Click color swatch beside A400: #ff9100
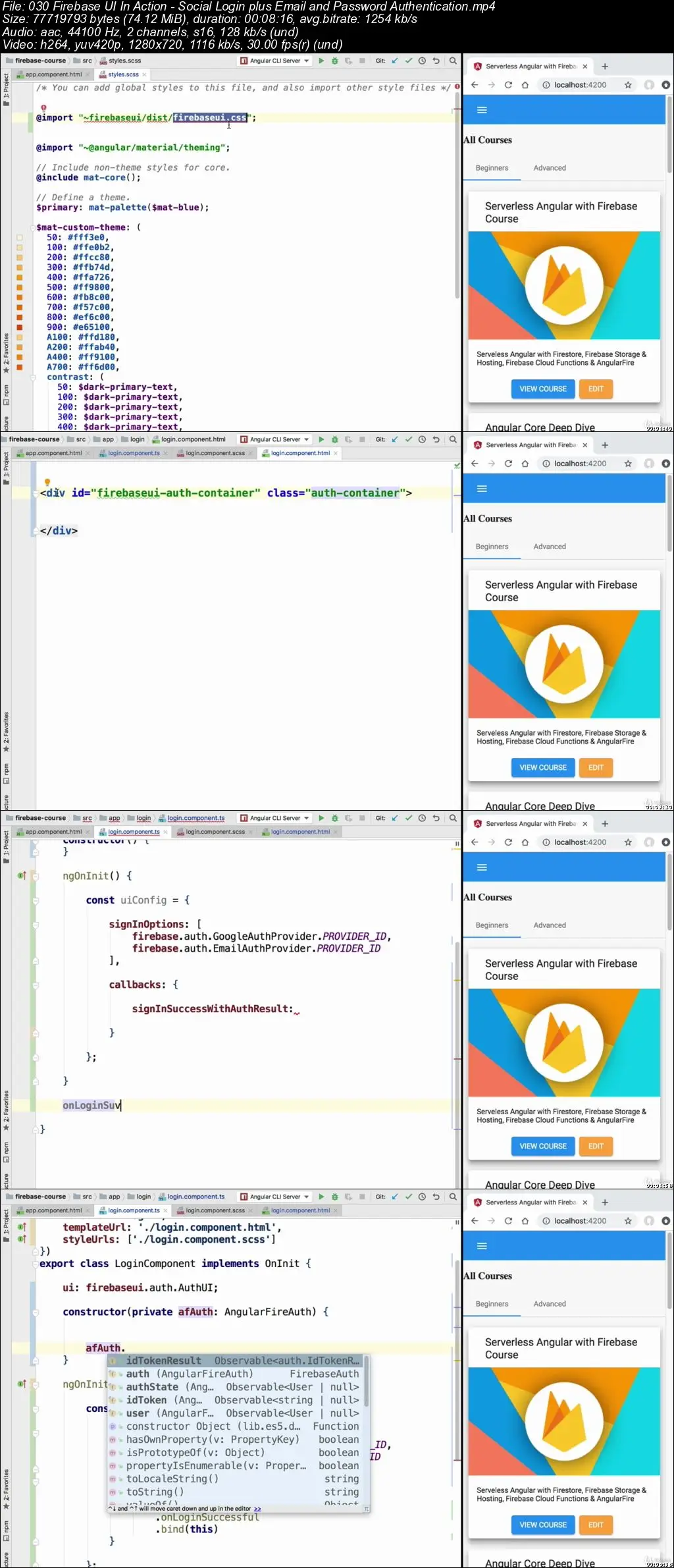This screenshot has width=674, height=1568. pos(19,357)
